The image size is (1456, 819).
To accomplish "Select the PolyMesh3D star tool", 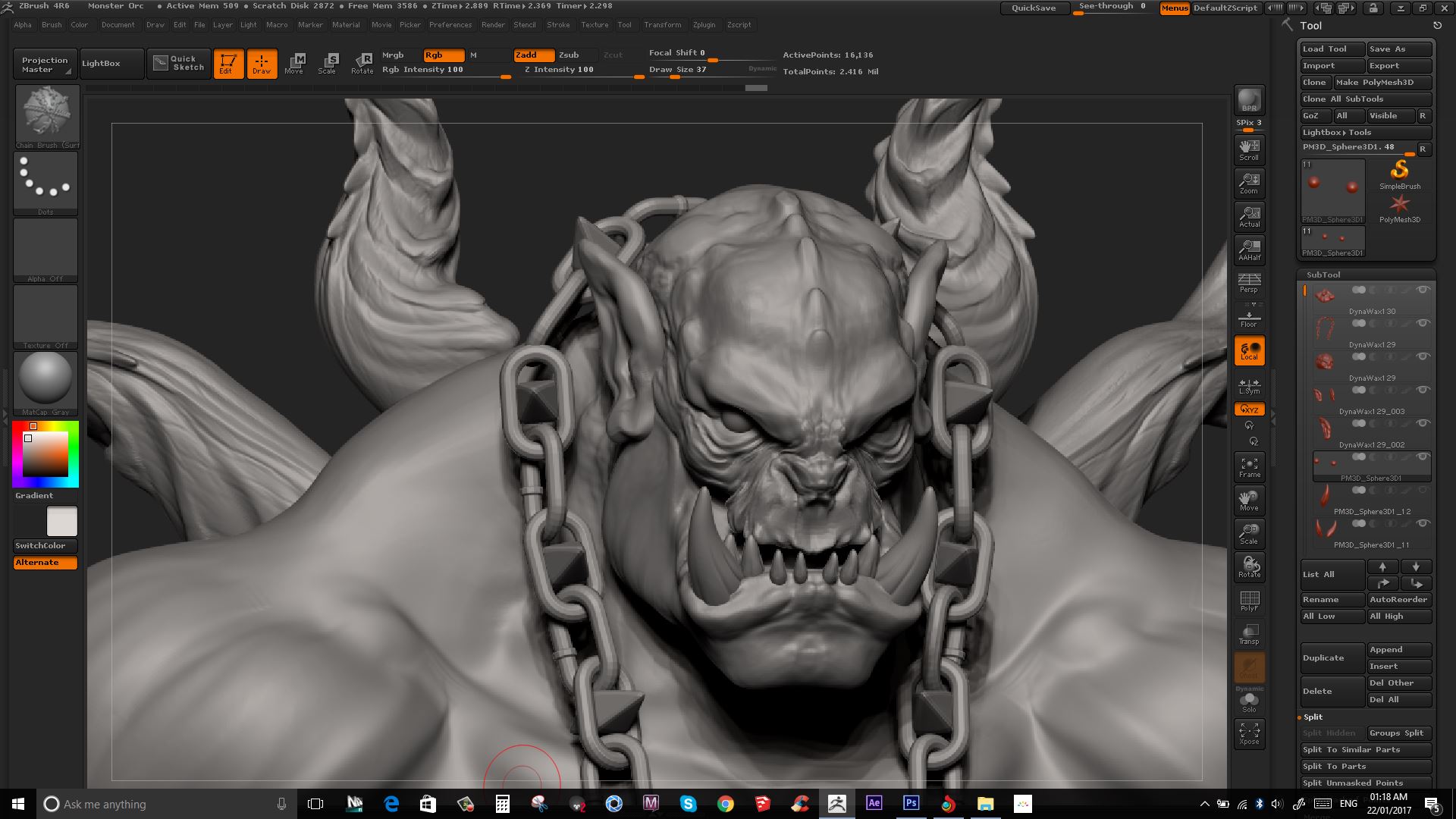I will tap(1399, 208).
